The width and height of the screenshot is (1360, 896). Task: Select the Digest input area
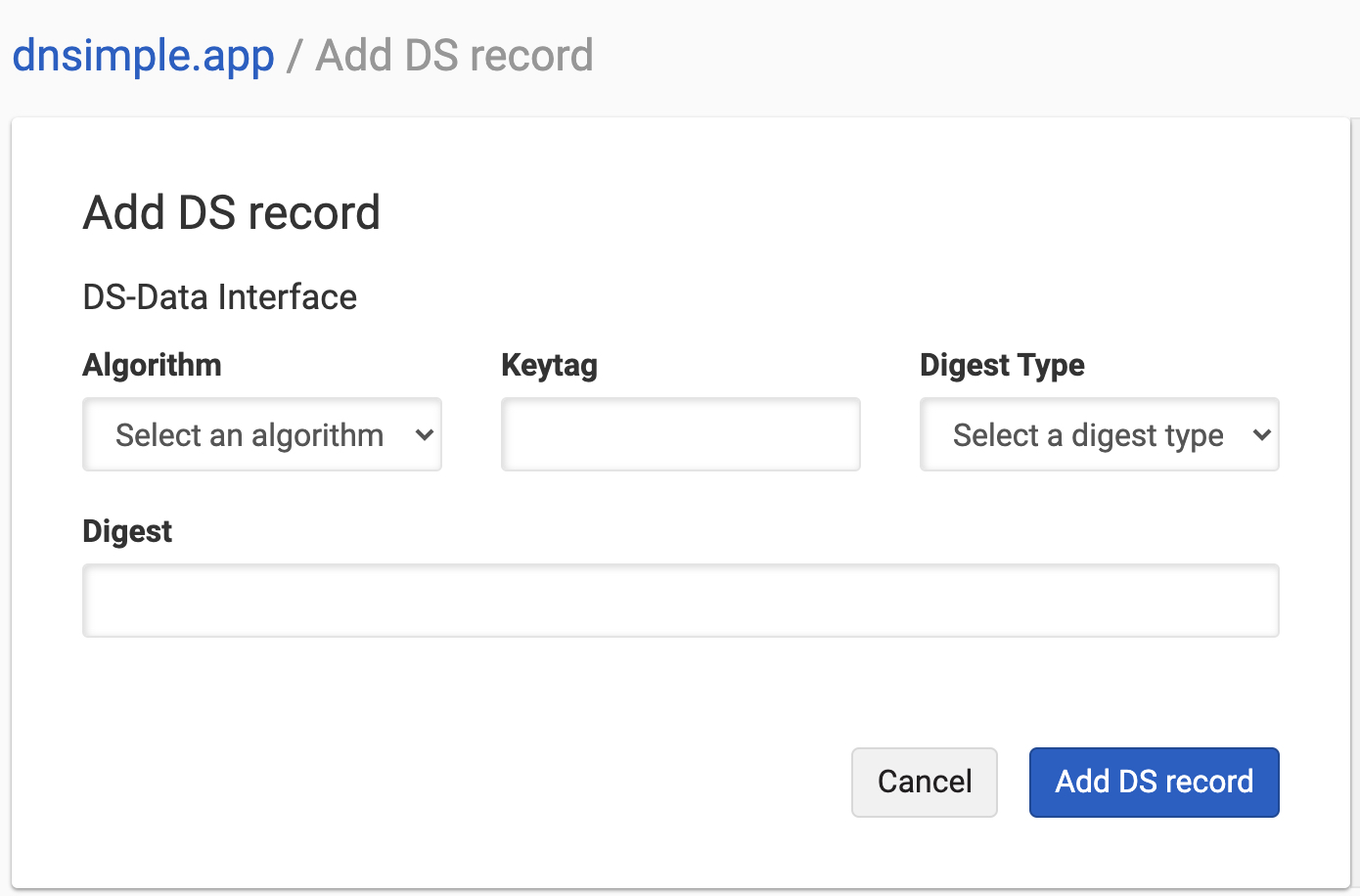pos(680,600)
